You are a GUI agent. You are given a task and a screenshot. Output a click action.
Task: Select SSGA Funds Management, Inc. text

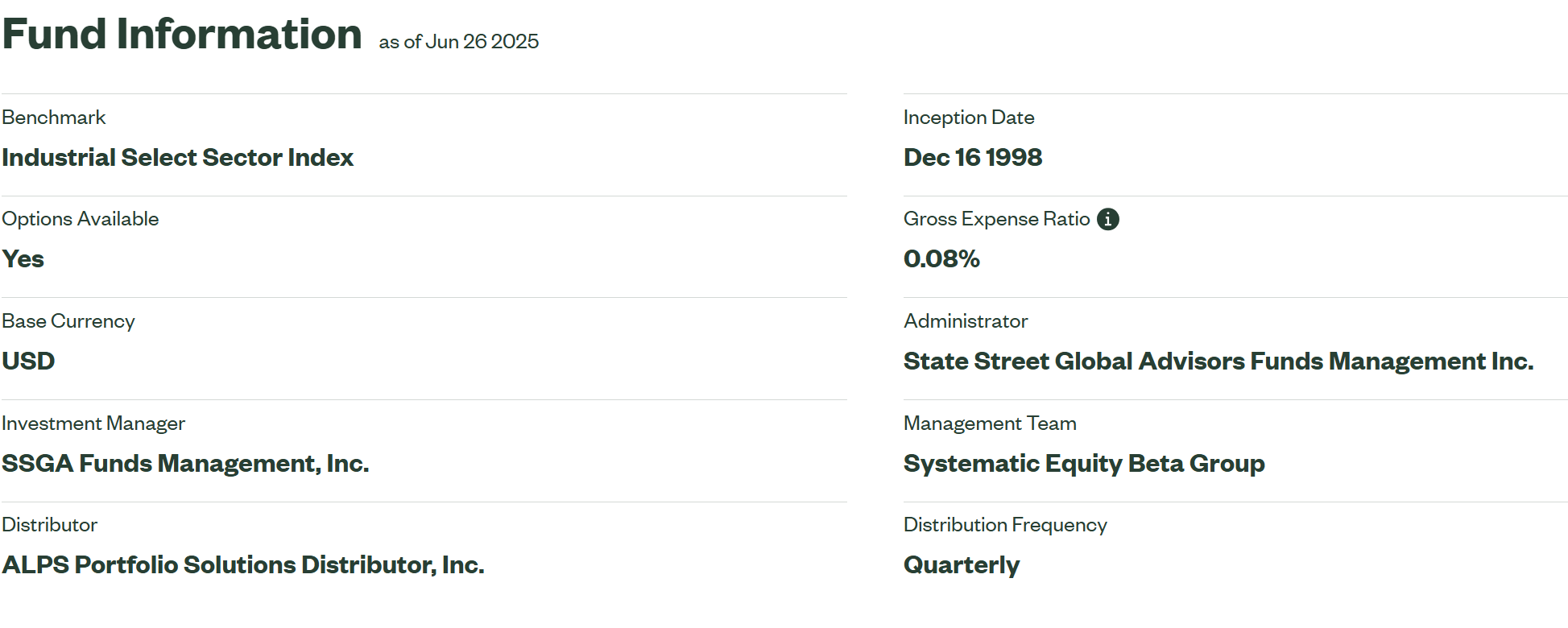(x=185, y=463)
